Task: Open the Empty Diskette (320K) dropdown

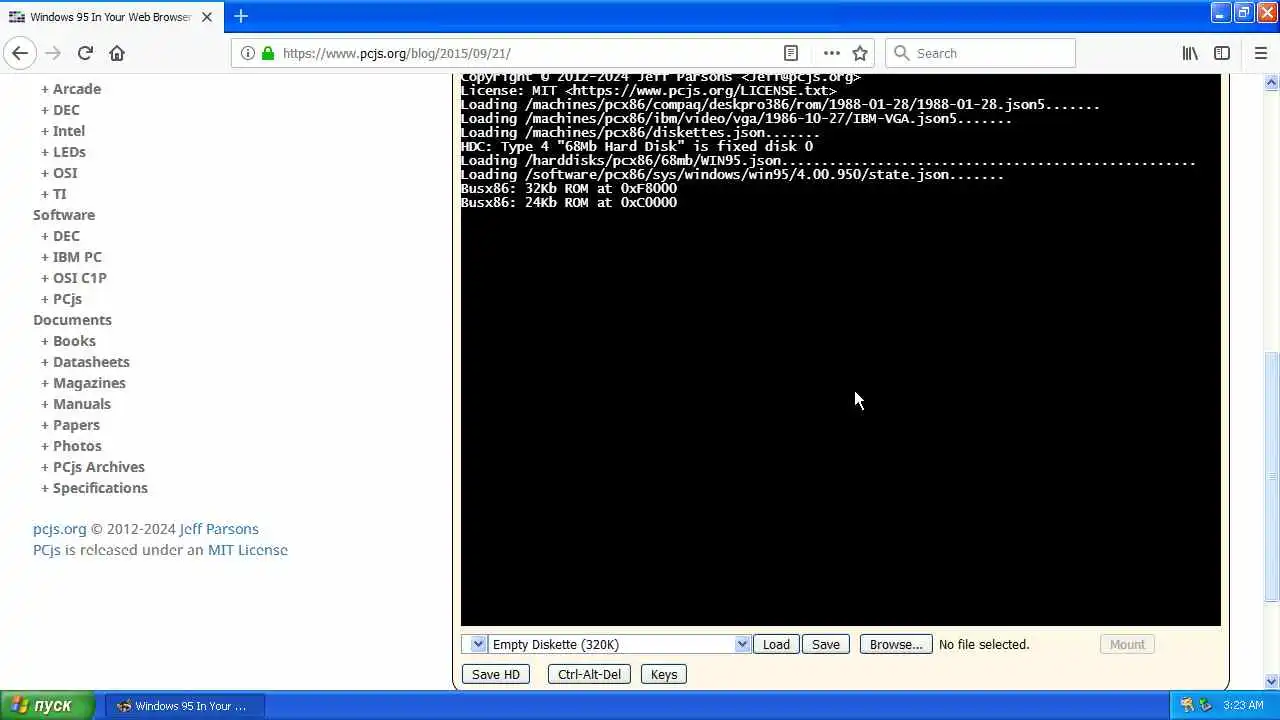Action: [619, 645]
